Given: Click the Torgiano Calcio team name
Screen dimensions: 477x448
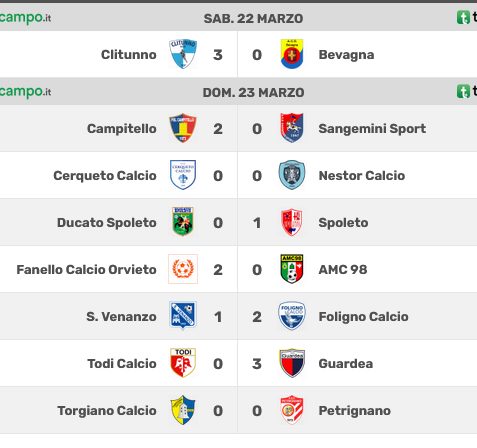Looking at the screenshot, I should coord(107,411).
